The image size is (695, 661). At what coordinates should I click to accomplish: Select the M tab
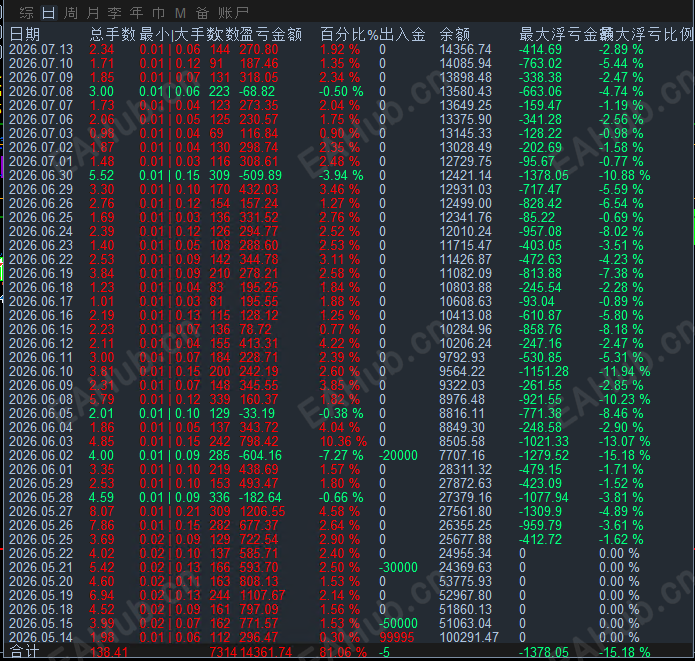click(x=180, y=13)
